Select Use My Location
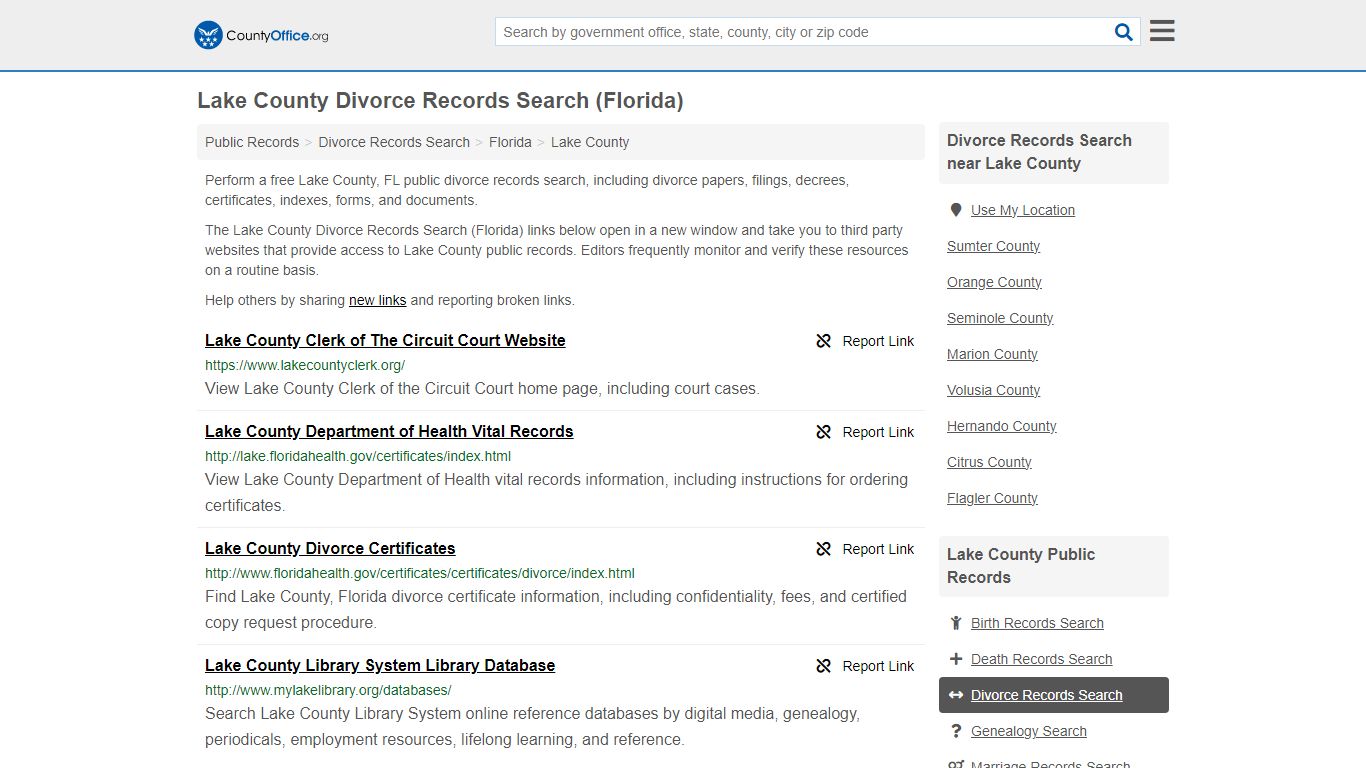 (1023, 210)
